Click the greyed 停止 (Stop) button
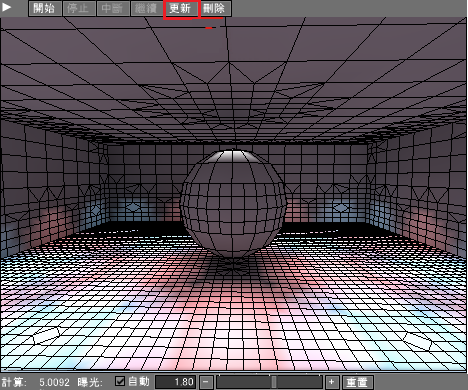The height and width of the screenshot is (390, 468). 79,8
